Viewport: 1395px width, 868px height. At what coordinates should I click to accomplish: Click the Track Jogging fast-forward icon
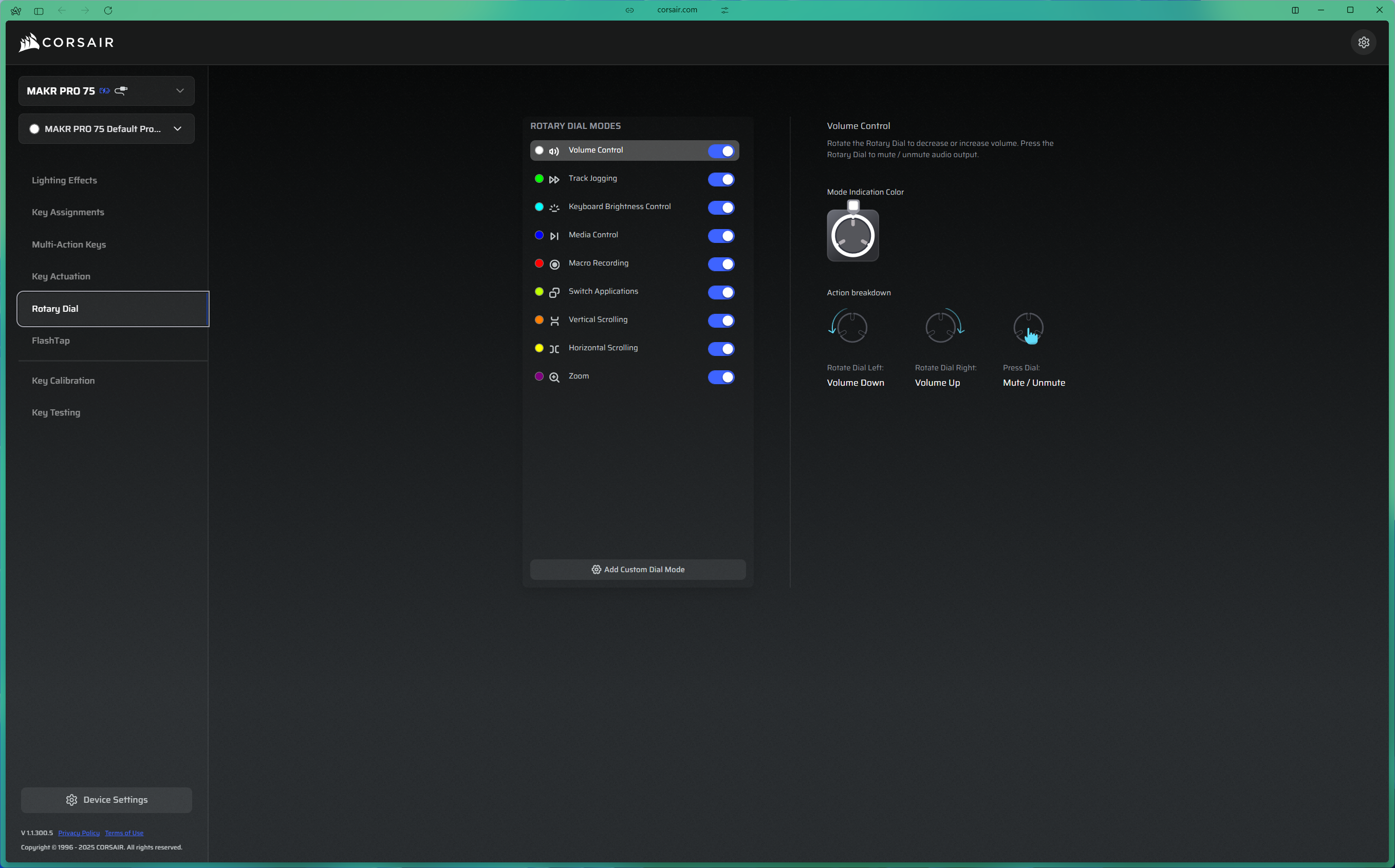(x=554, y=179)
